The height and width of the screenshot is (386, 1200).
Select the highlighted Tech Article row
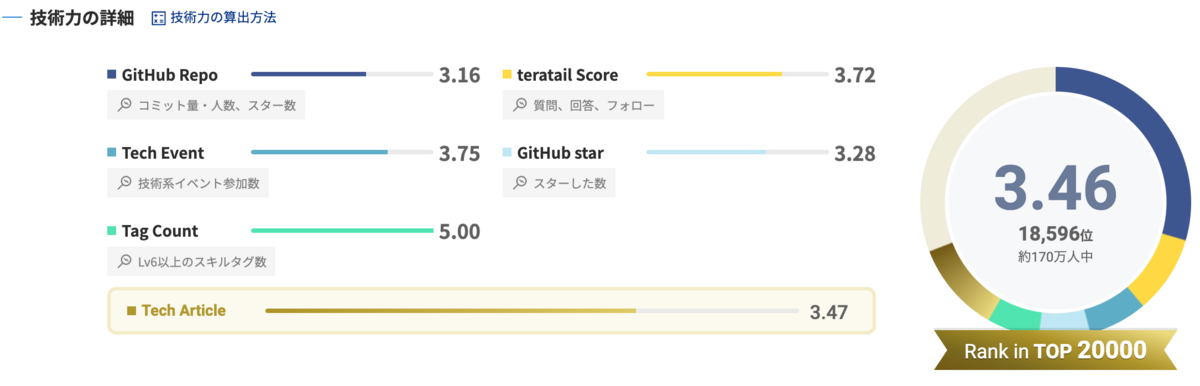(491, 311)
